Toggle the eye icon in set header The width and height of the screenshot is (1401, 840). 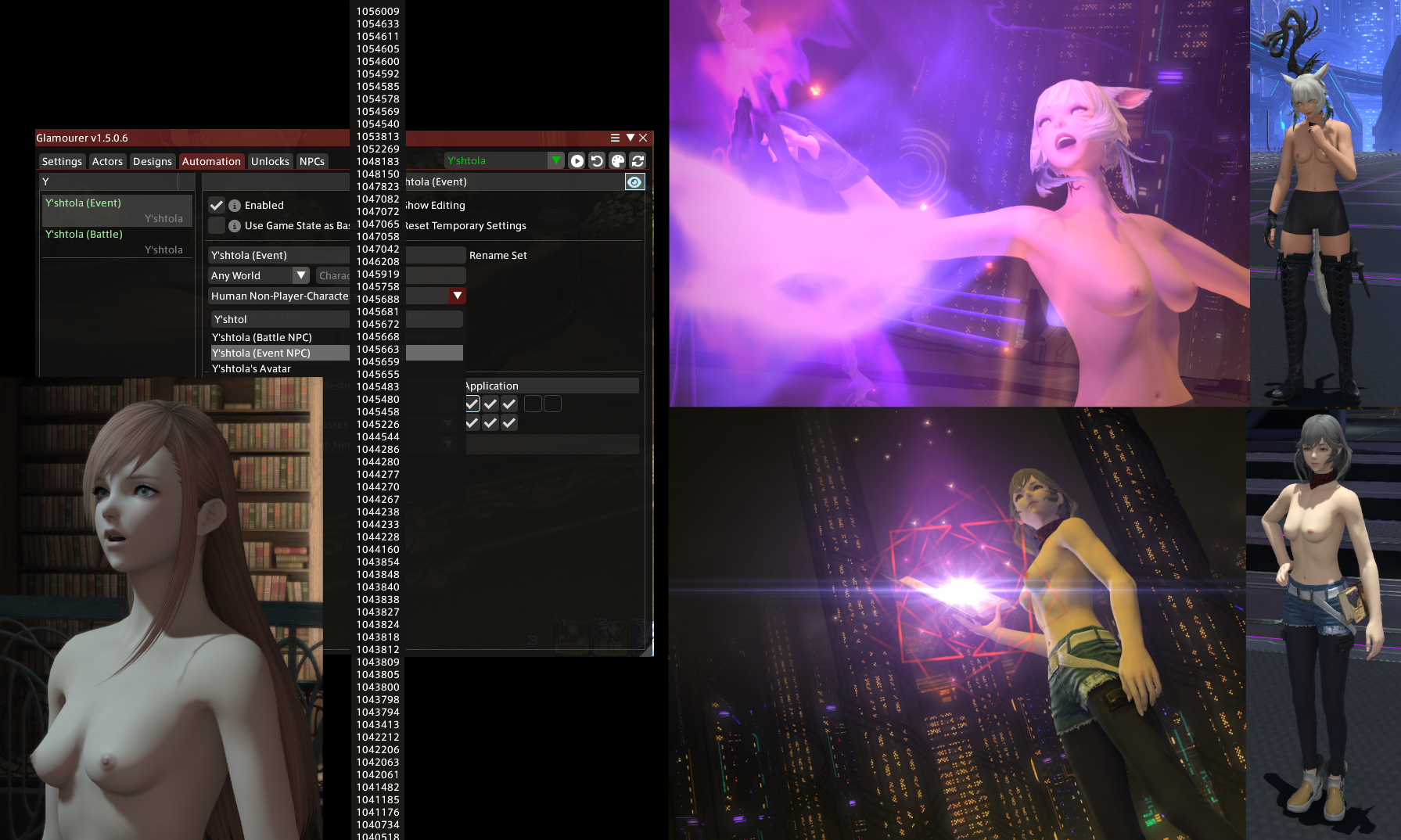[634, 182]
